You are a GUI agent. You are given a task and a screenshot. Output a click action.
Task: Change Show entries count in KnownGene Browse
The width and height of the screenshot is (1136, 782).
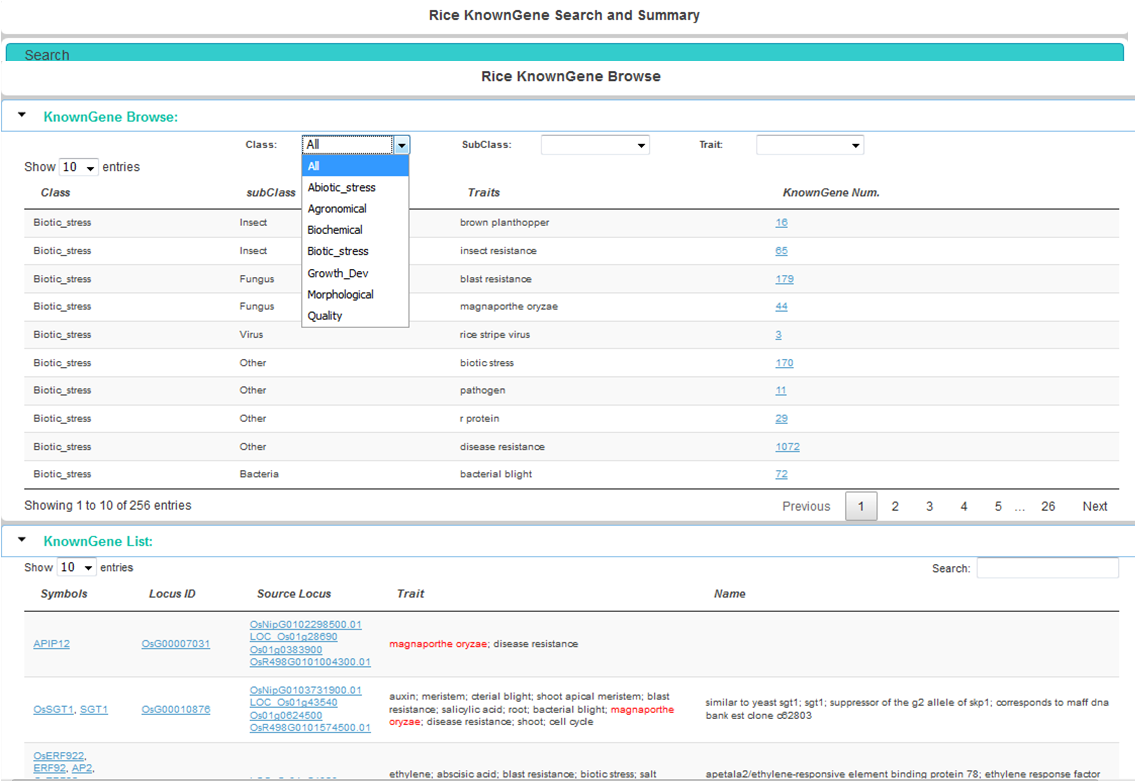coord(79,167)
